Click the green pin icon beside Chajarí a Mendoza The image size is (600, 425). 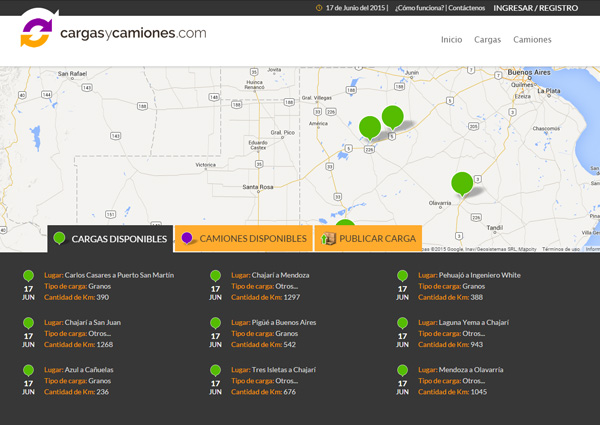point(215,276)
